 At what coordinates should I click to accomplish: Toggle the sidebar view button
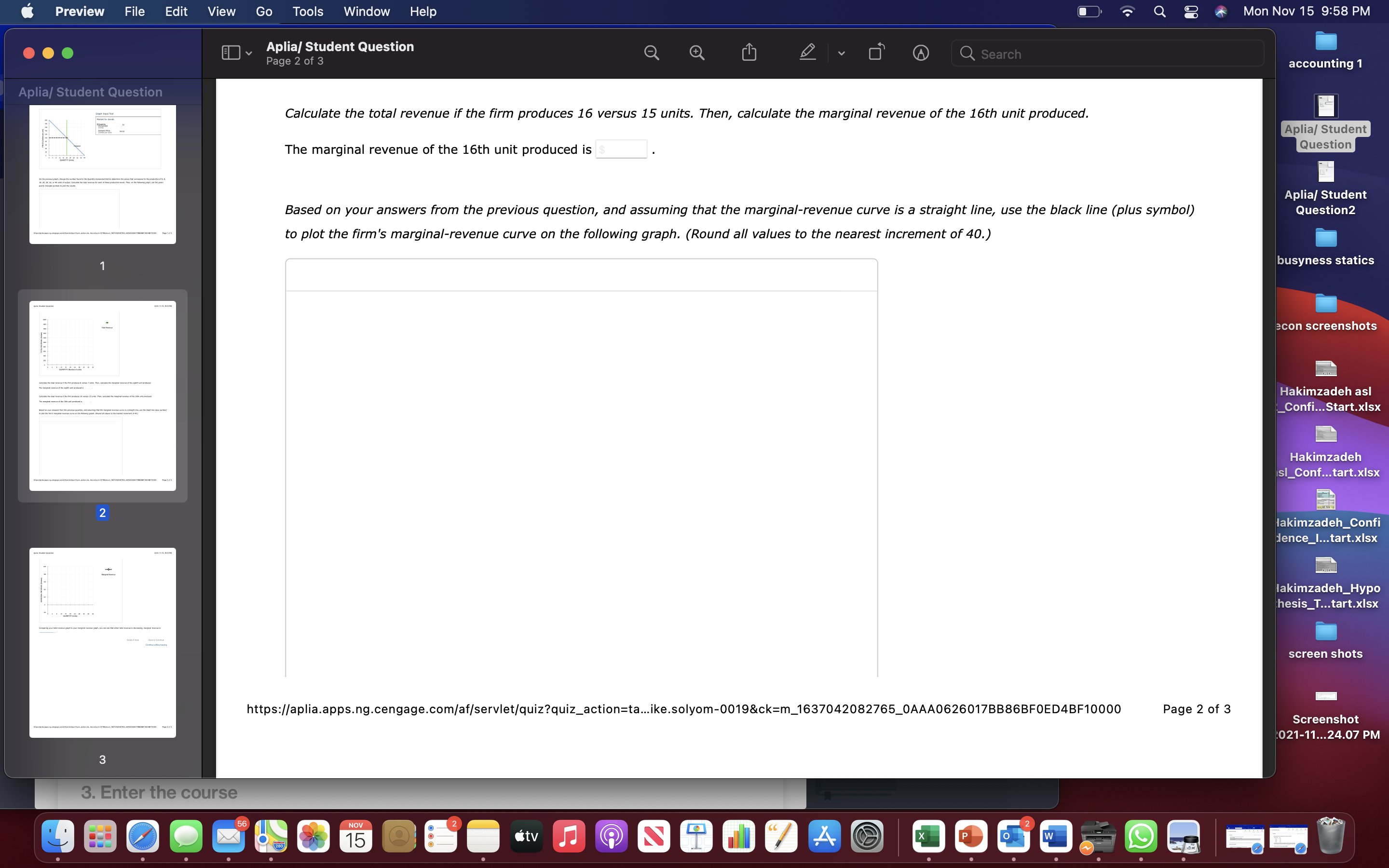(231, 54)
